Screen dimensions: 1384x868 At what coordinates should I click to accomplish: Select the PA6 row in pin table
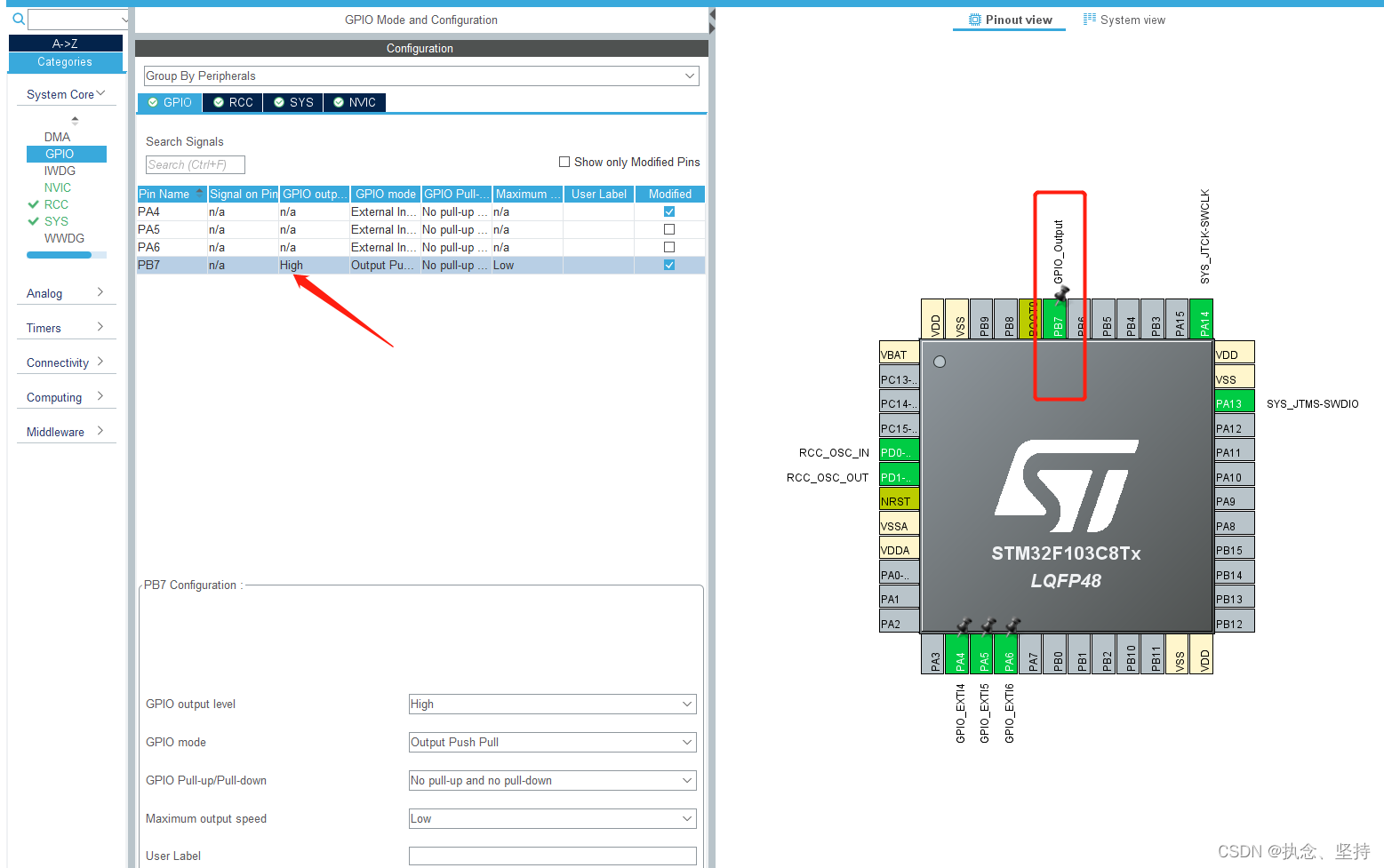click(x=420, y=247)
